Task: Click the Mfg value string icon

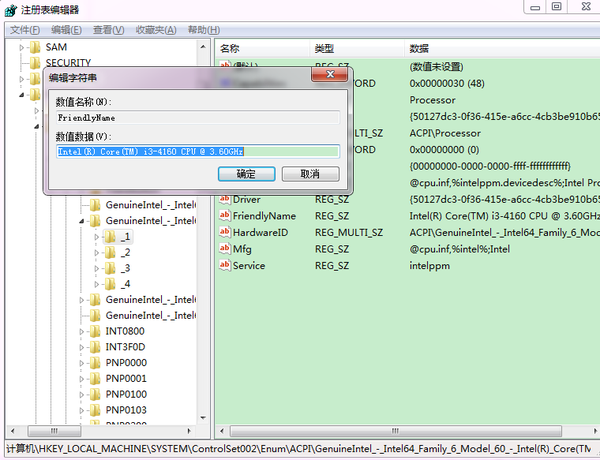Action: pos(225,248)
